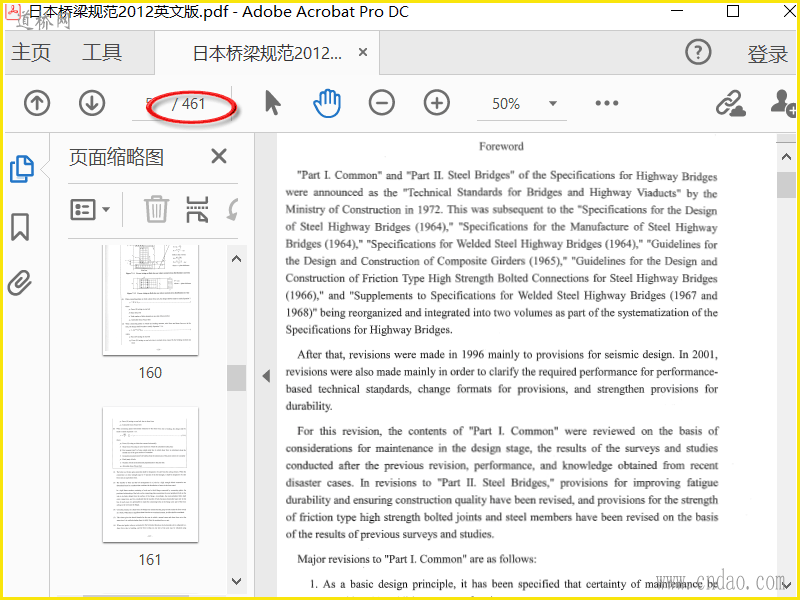Open the page thumbnails panel icon
This screenshot has width=800, height=600.
pyautogui.click(x=21, y=169)
